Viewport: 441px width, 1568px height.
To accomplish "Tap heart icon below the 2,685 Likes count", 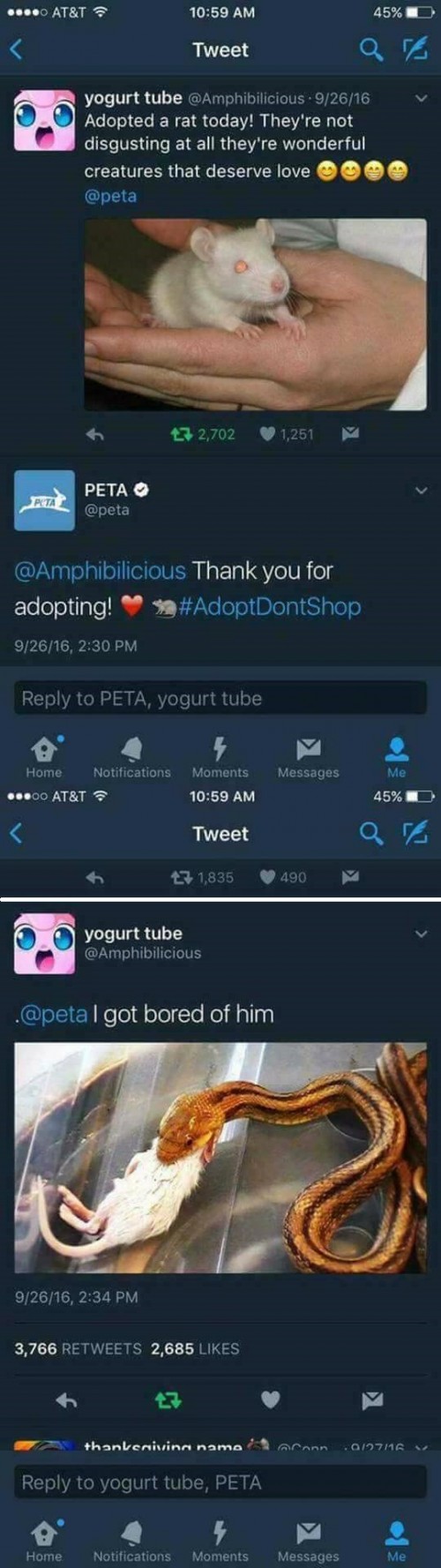I will click(271, 1399).
